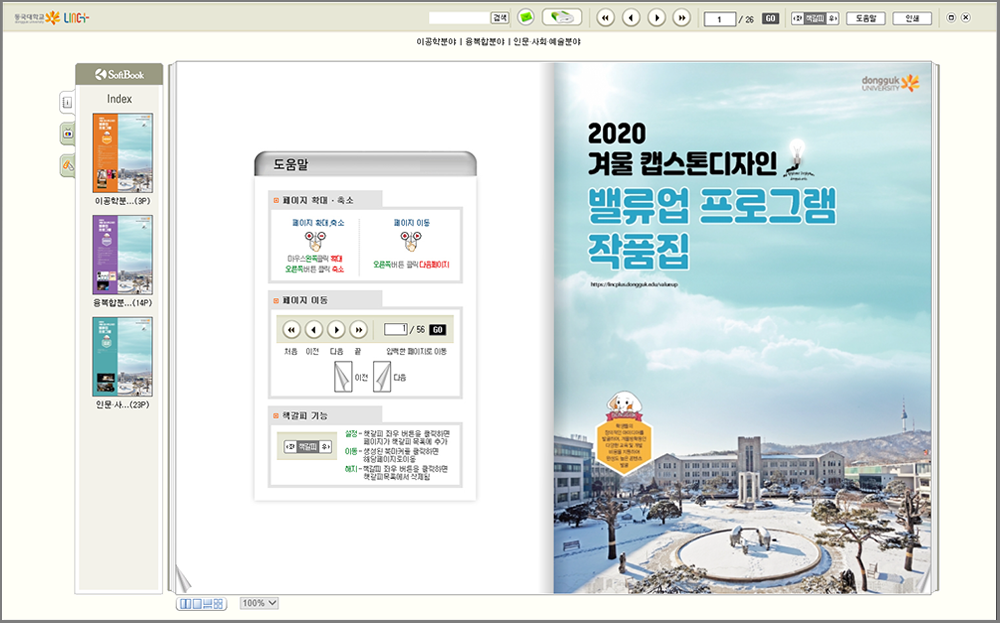
Task: Open the 융복합분야 section link
Action: point(485,41)
